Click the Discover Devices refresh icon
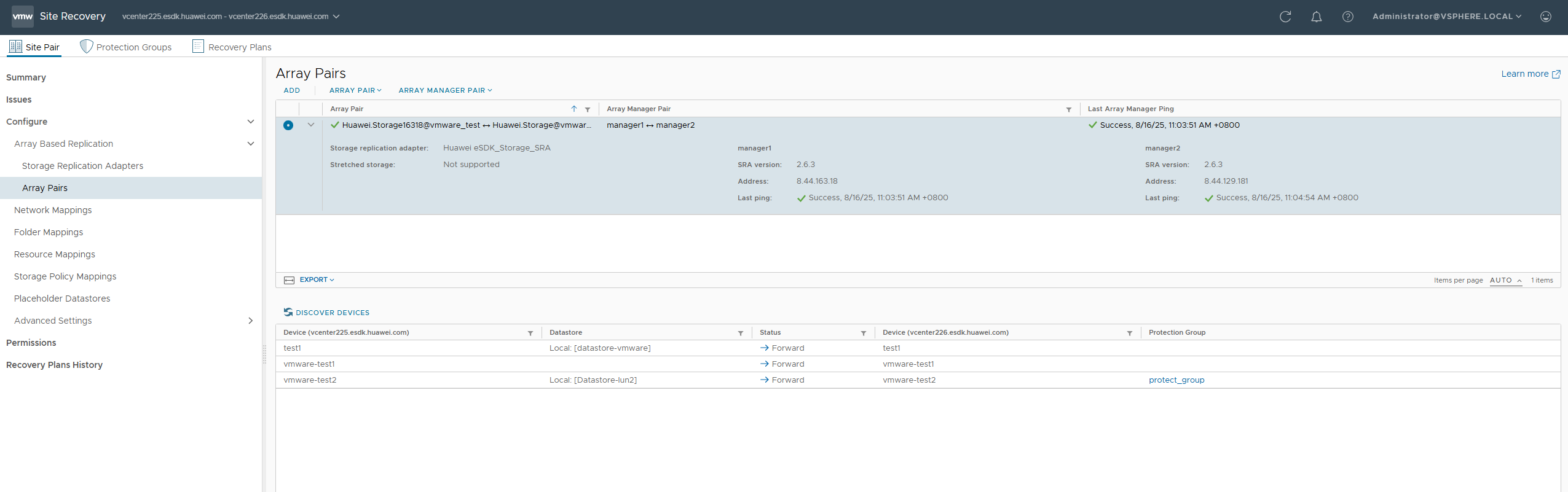1568x492 pixels. tap(288, 312)
